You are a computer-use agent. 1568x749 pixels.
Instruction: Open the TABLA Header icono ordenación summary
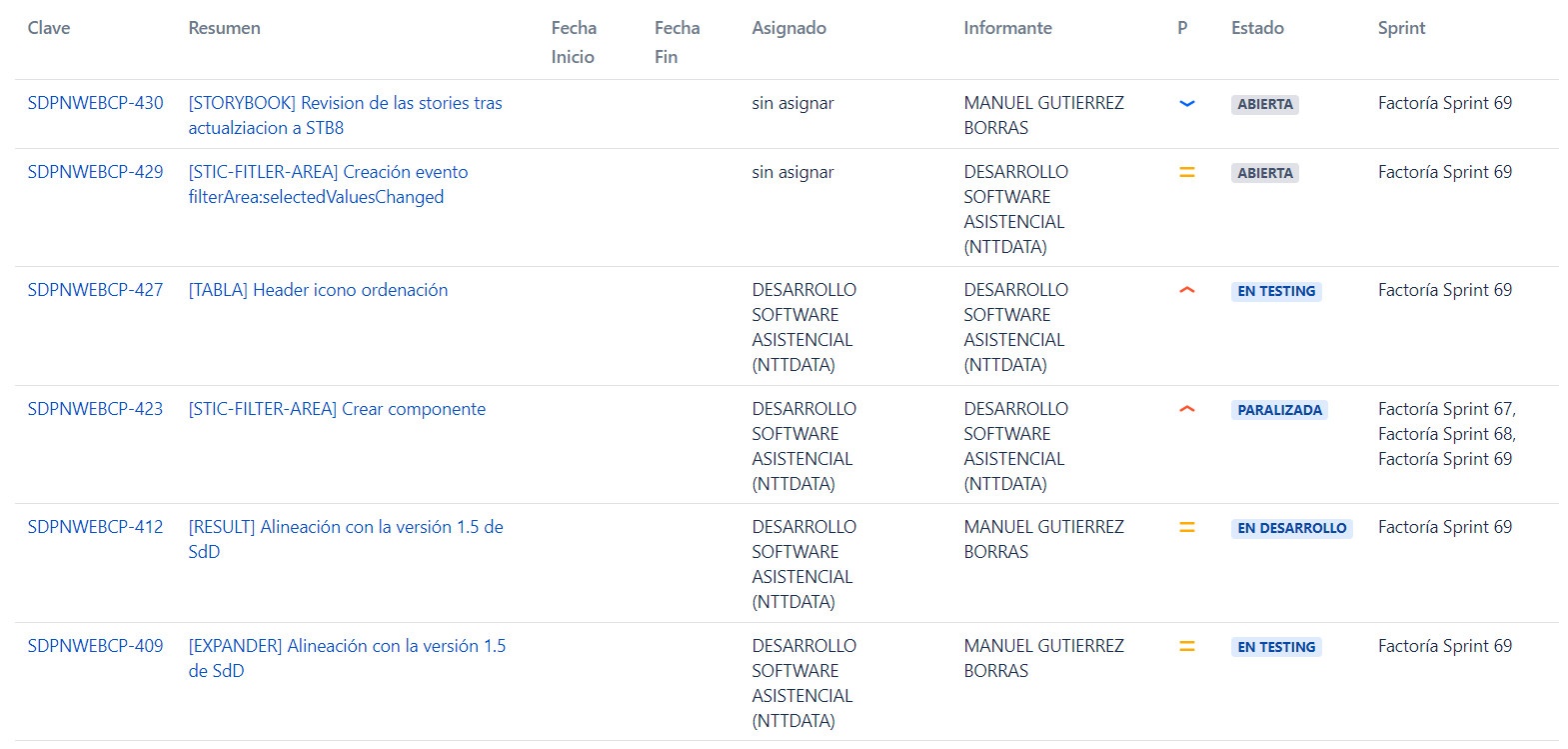[318, 290]
